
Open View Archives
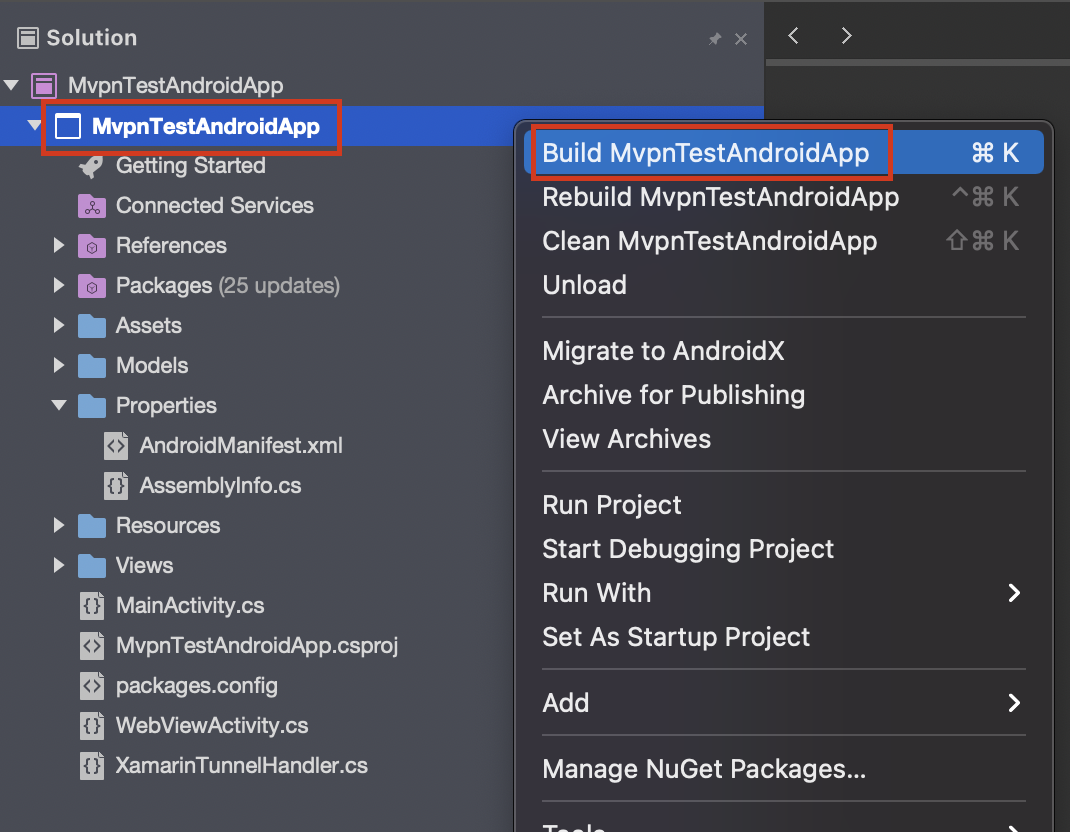(x=783, y=439)
